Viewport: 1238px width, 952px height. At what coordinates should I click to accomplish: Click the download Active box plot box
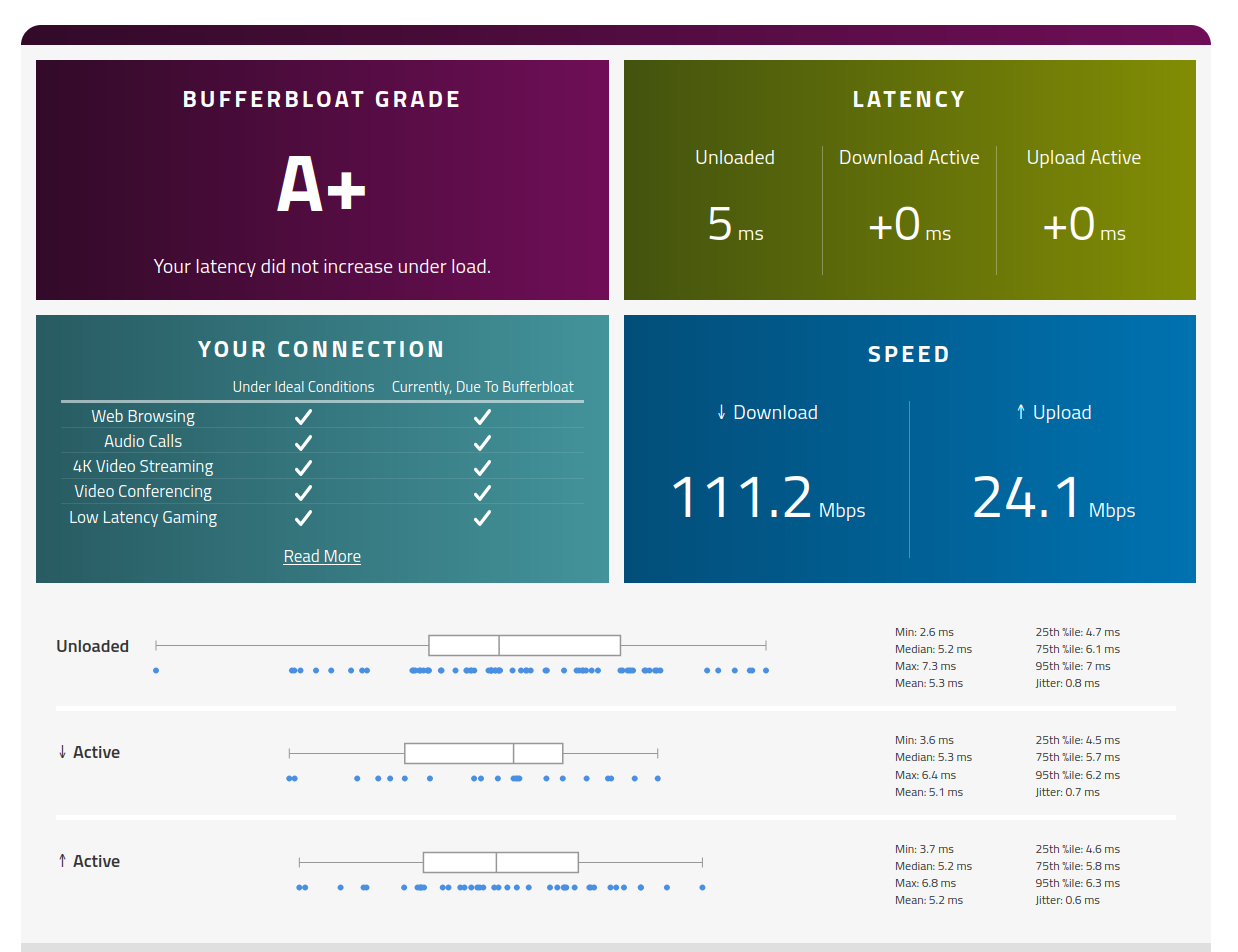[484, 753]
